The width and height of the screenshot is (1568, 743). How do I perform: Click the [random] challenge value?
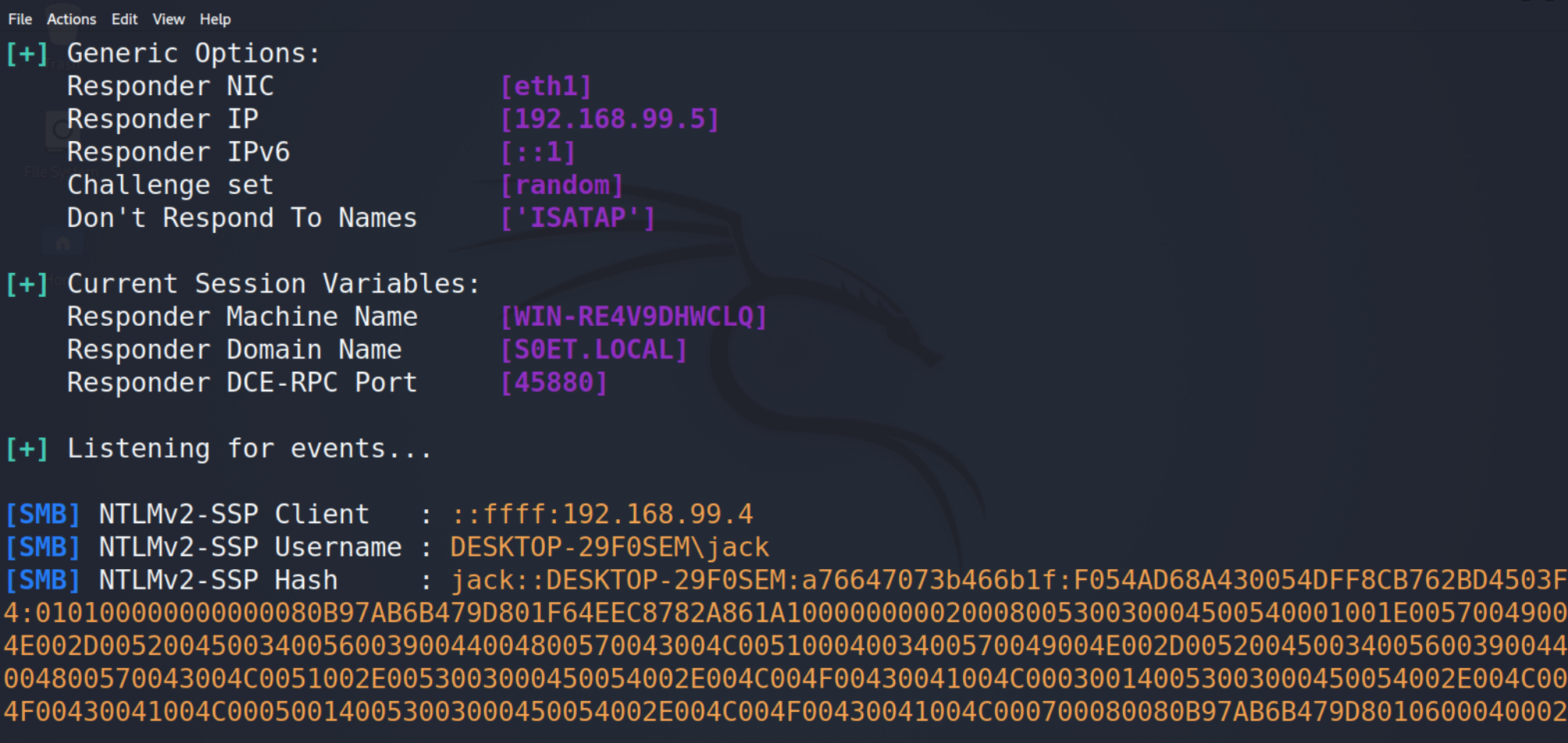click(x=561, y=185)
